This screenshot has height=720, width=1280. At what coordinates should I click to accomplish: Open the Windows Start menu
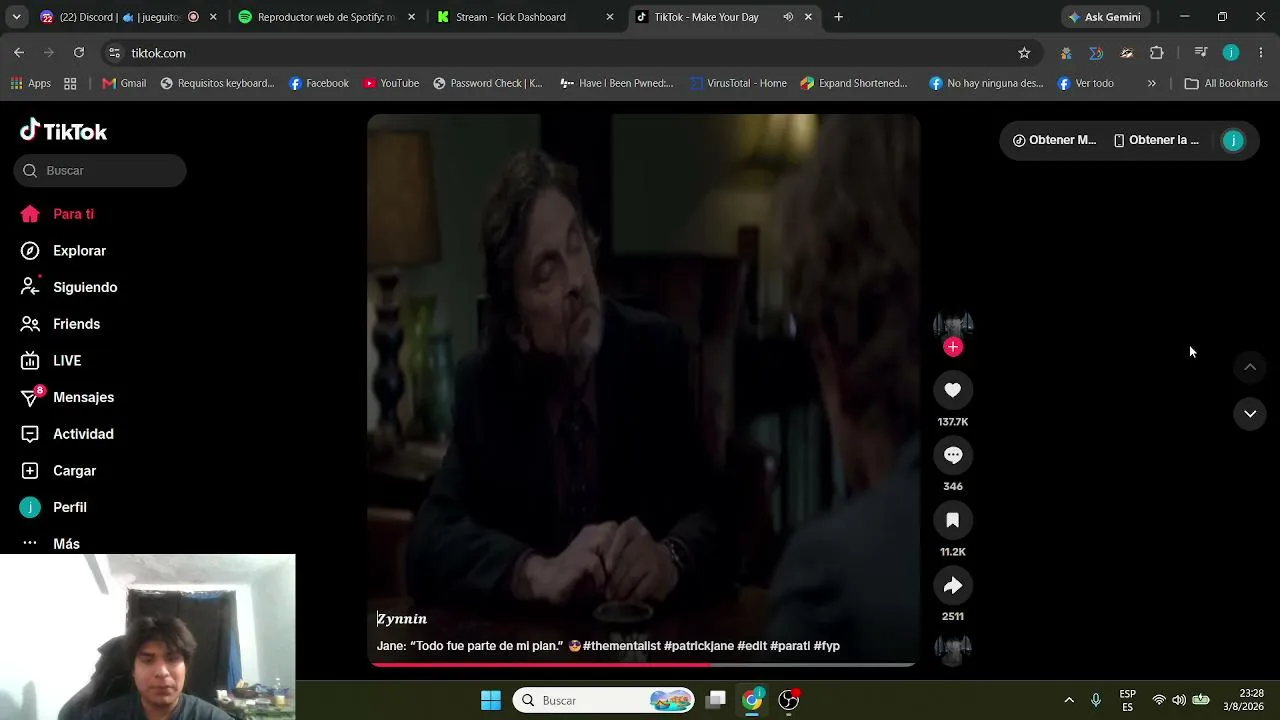coord(490,700)
